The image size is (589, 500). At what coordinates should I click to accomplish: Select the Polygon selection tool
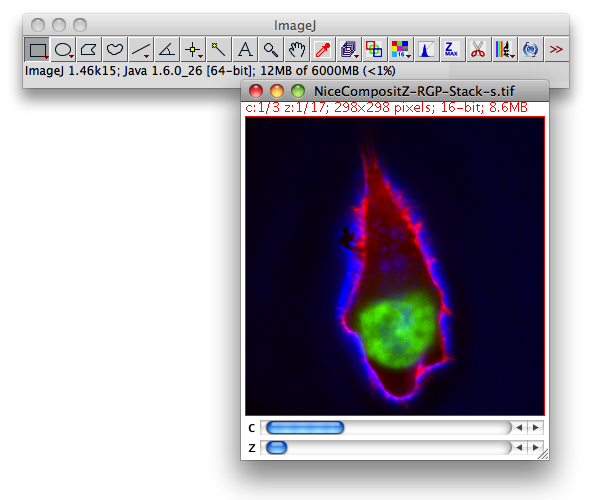89,50
